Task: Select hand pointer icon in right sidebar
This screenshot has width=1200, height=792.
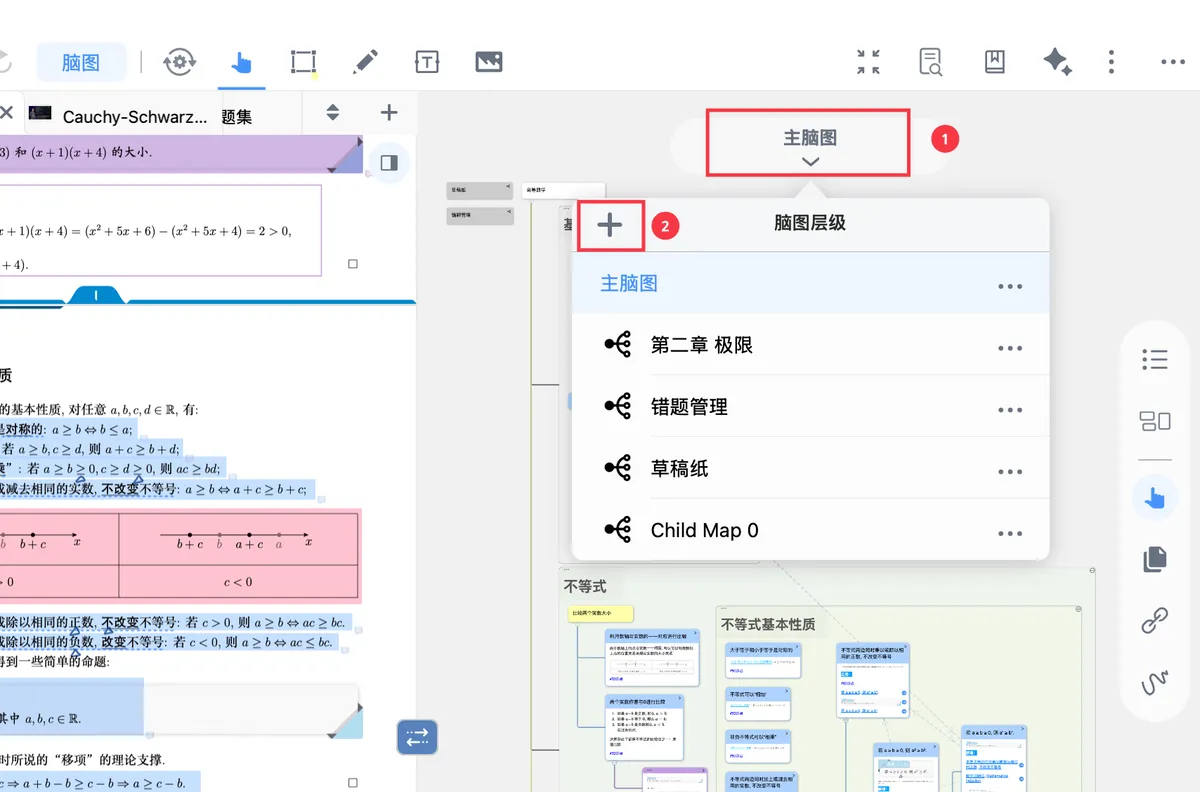Action: (1155, 497)
